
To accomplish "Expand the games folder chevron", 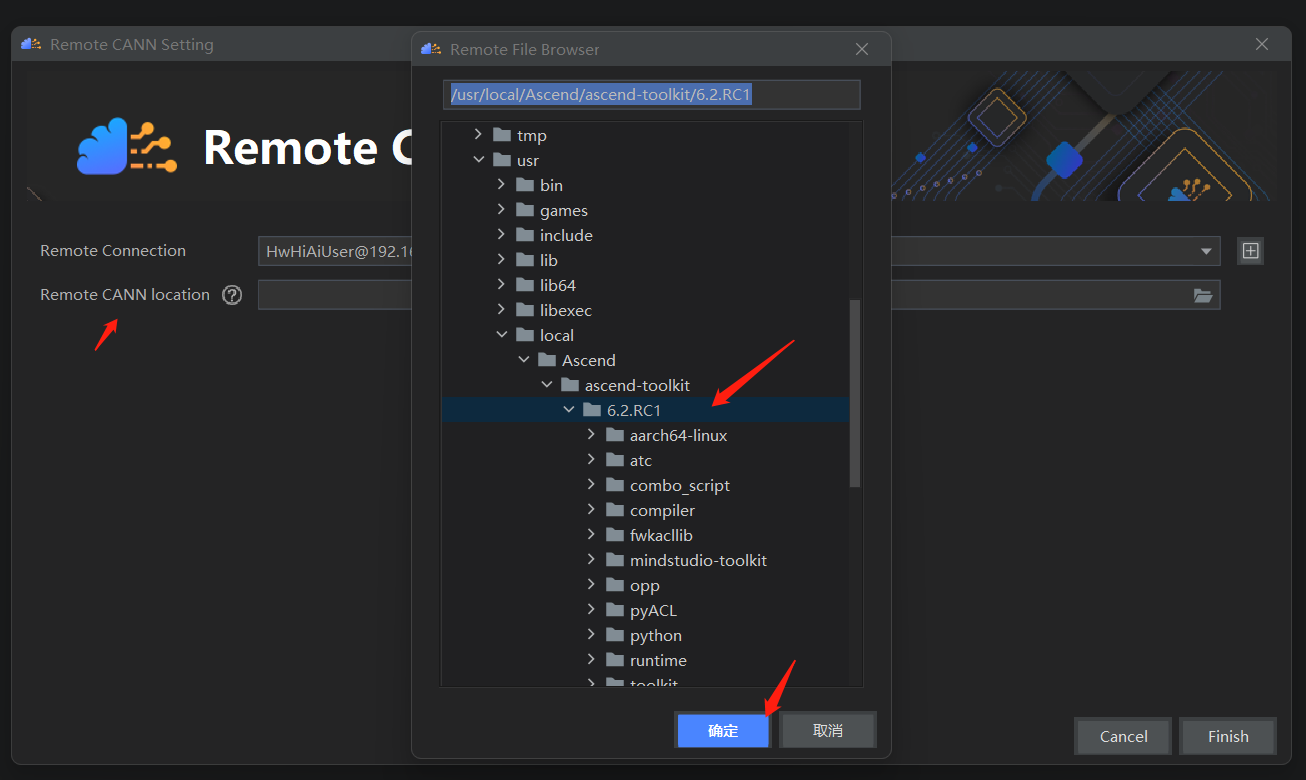I will (501, 210).
